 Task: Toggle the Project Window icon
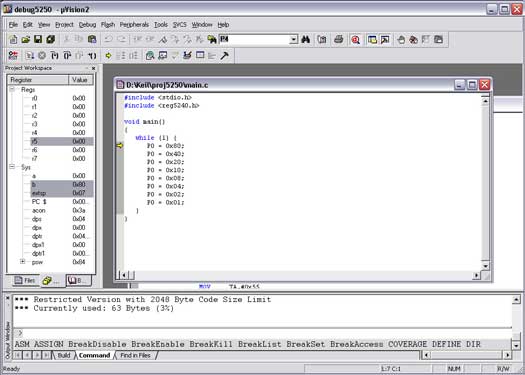(x=372, y=40)
